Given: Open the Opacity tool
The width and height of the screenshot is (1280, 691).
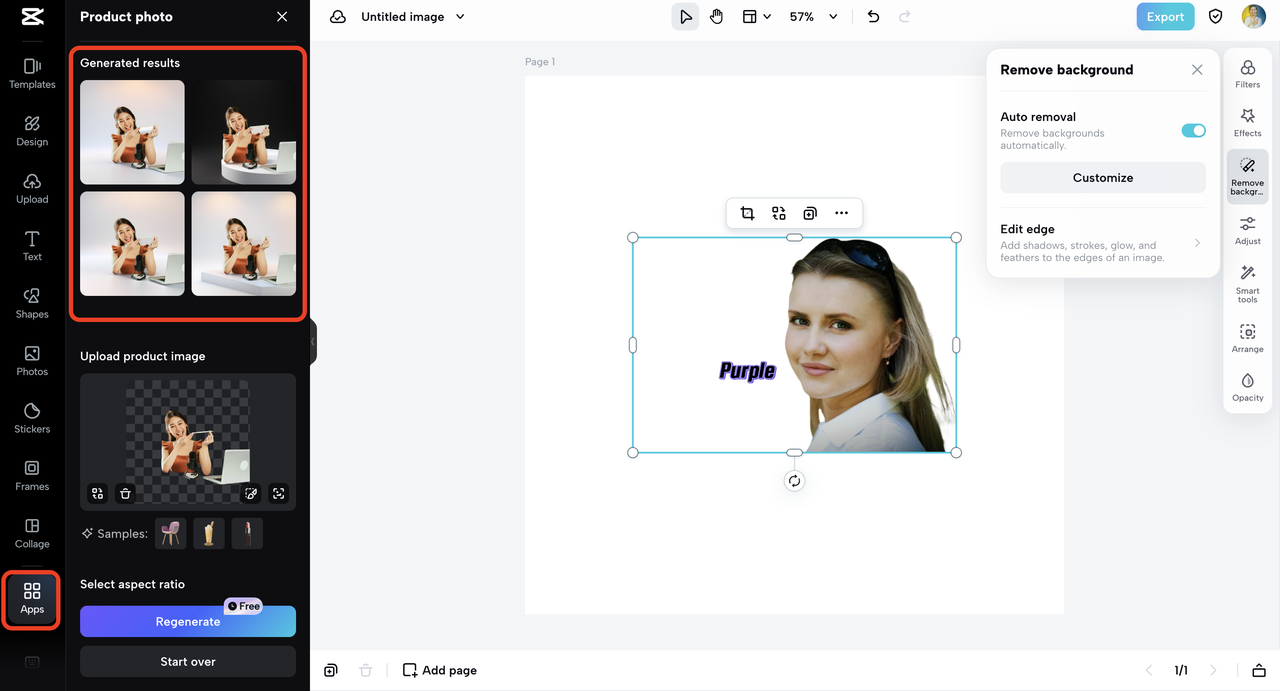Looking at the screenshot, I should point(1248,388).
